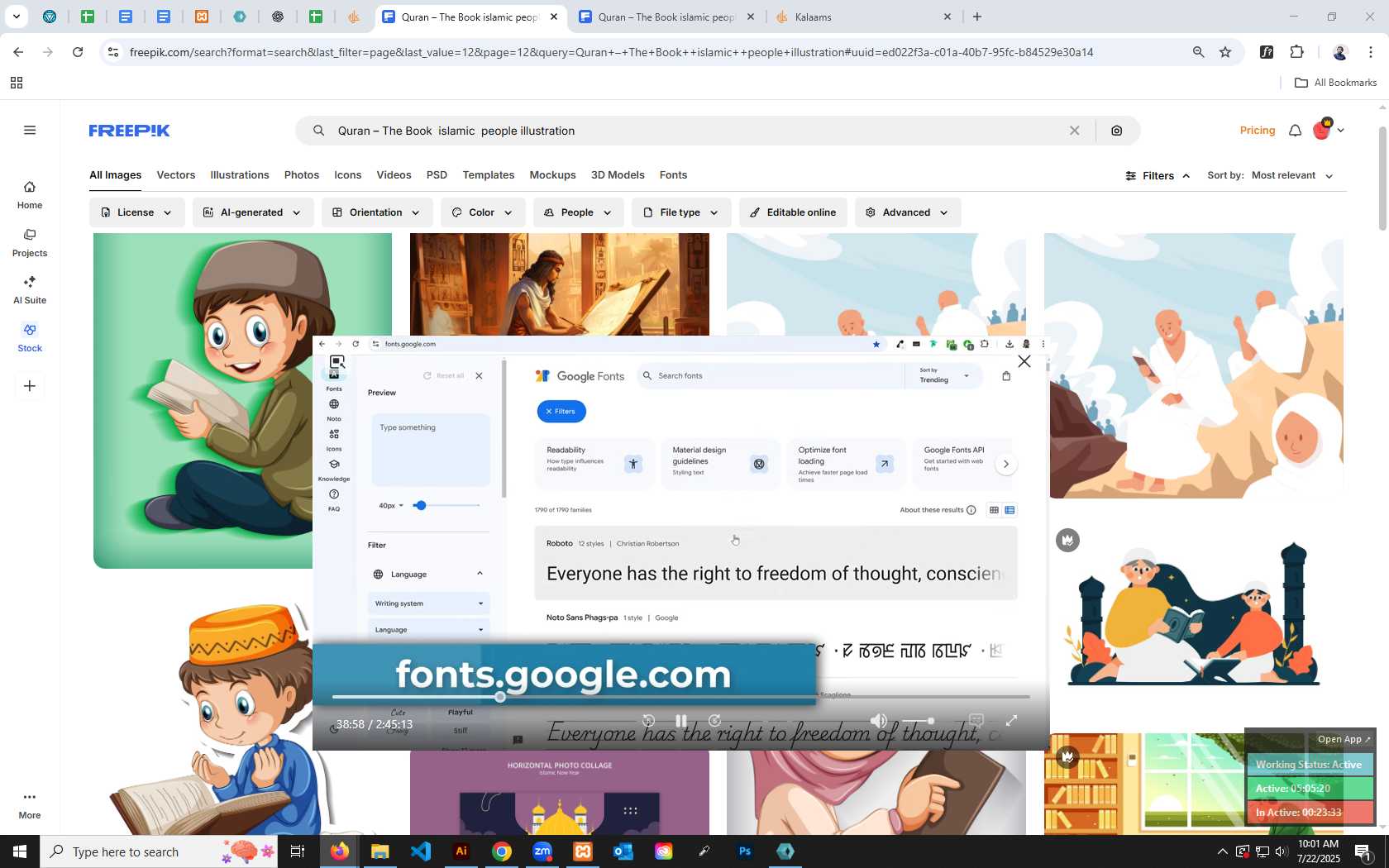Viewport: 1389px width, 868px height.
Task: Go back in Chrome
Action: click(18, 52)
